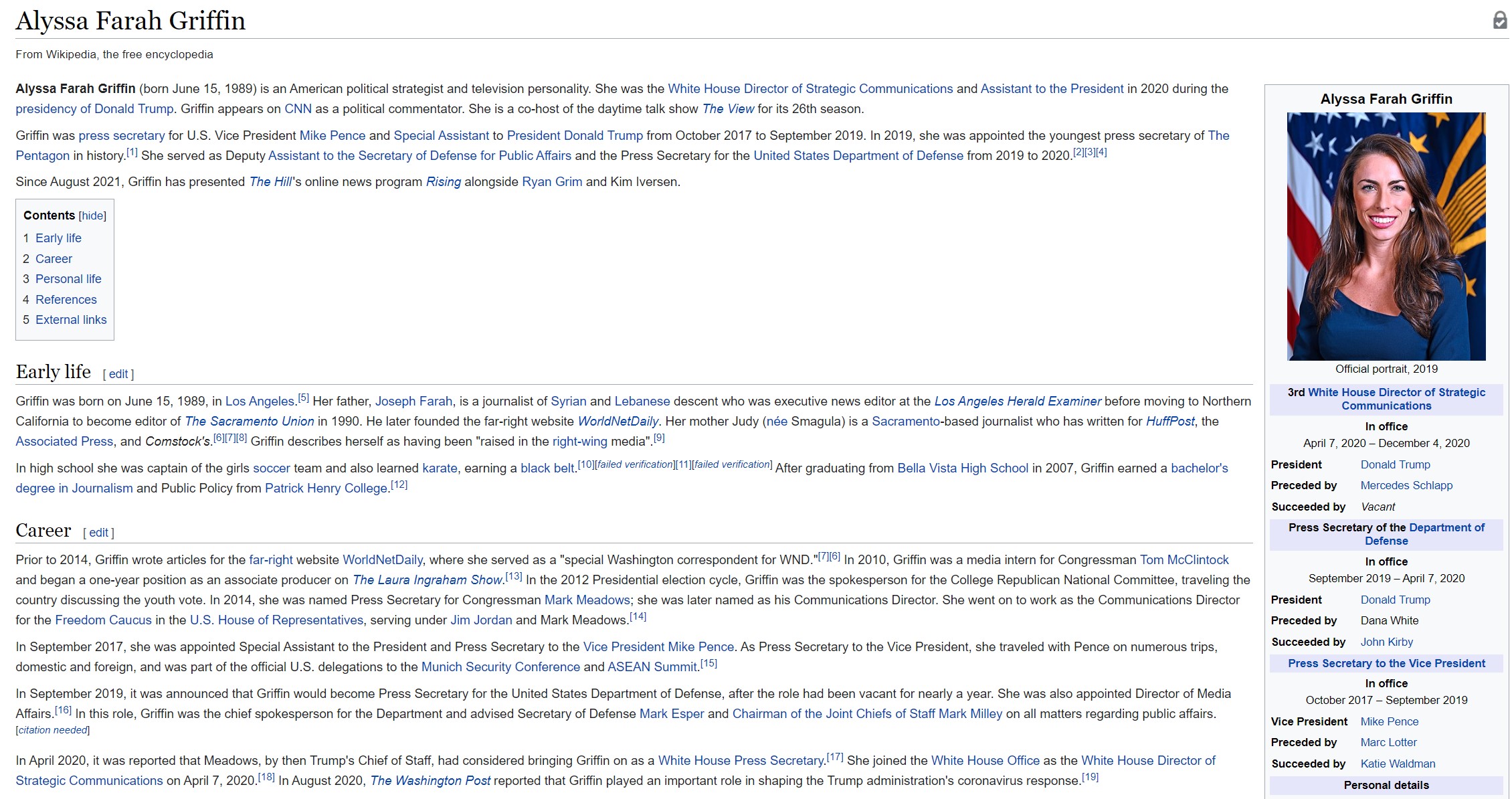The height and width of the screenshot is (799, 1512).
Task: Open the official portrait thumbnail
Action: 1386,236
